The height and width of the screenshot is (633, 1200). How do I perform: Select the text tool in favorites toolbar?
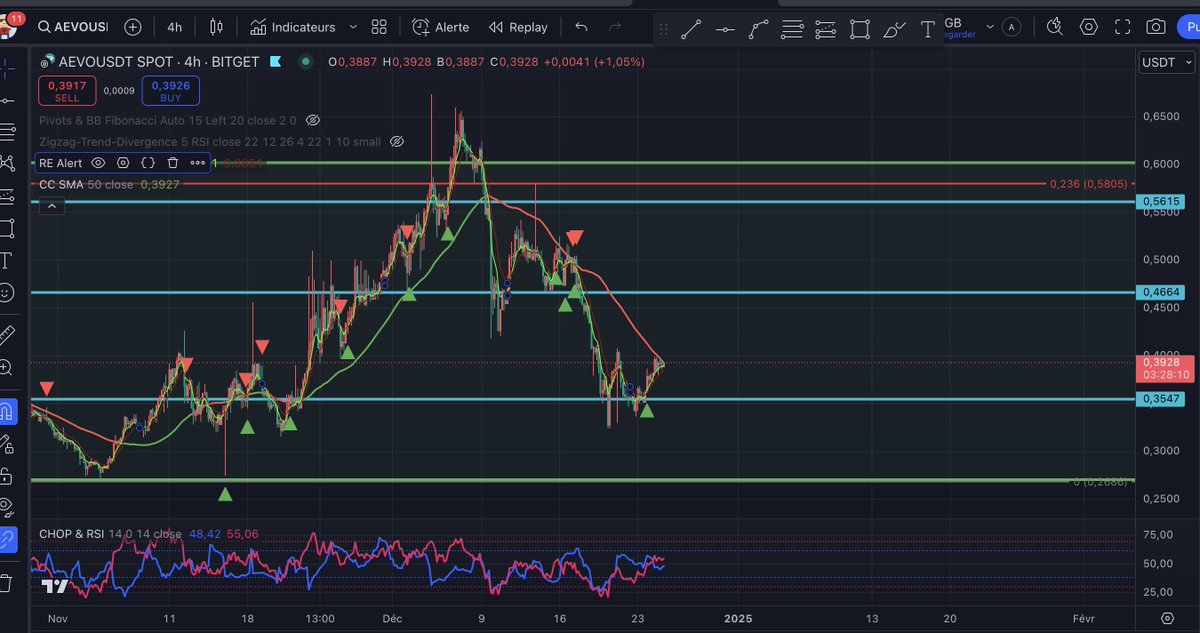pyautogui.click(x=928, y=30)
